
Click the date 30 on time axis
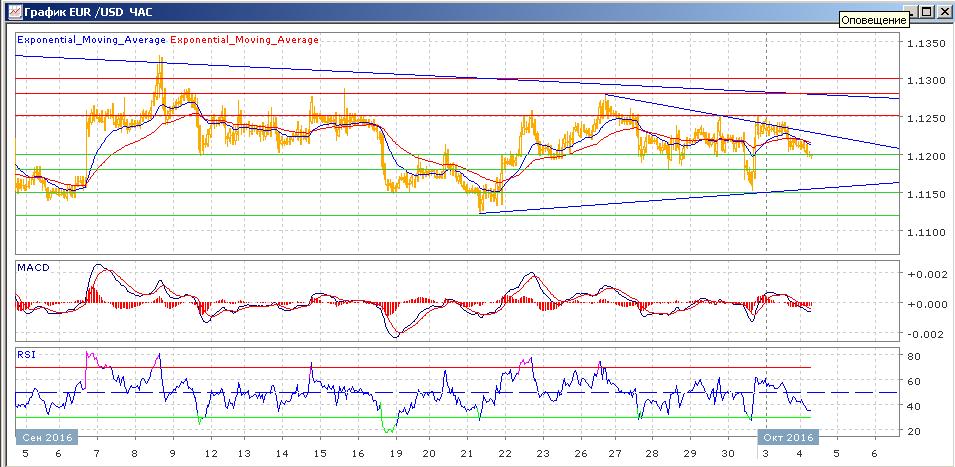pyautogui.click(x=728, y=454)
